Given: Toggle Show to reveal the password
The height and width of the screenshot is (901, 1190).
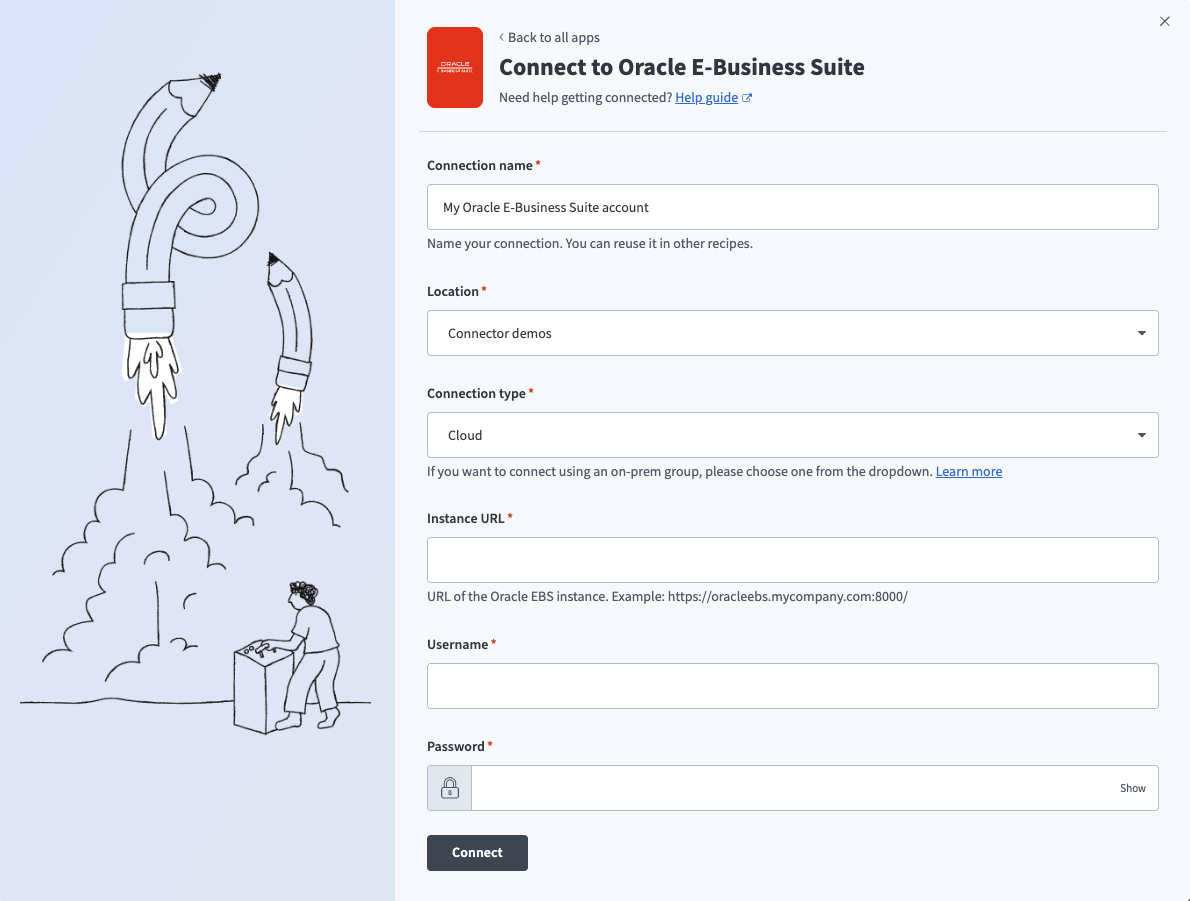Looking at the screenshot, I should pyautogui.click(x=1132, y=788).
